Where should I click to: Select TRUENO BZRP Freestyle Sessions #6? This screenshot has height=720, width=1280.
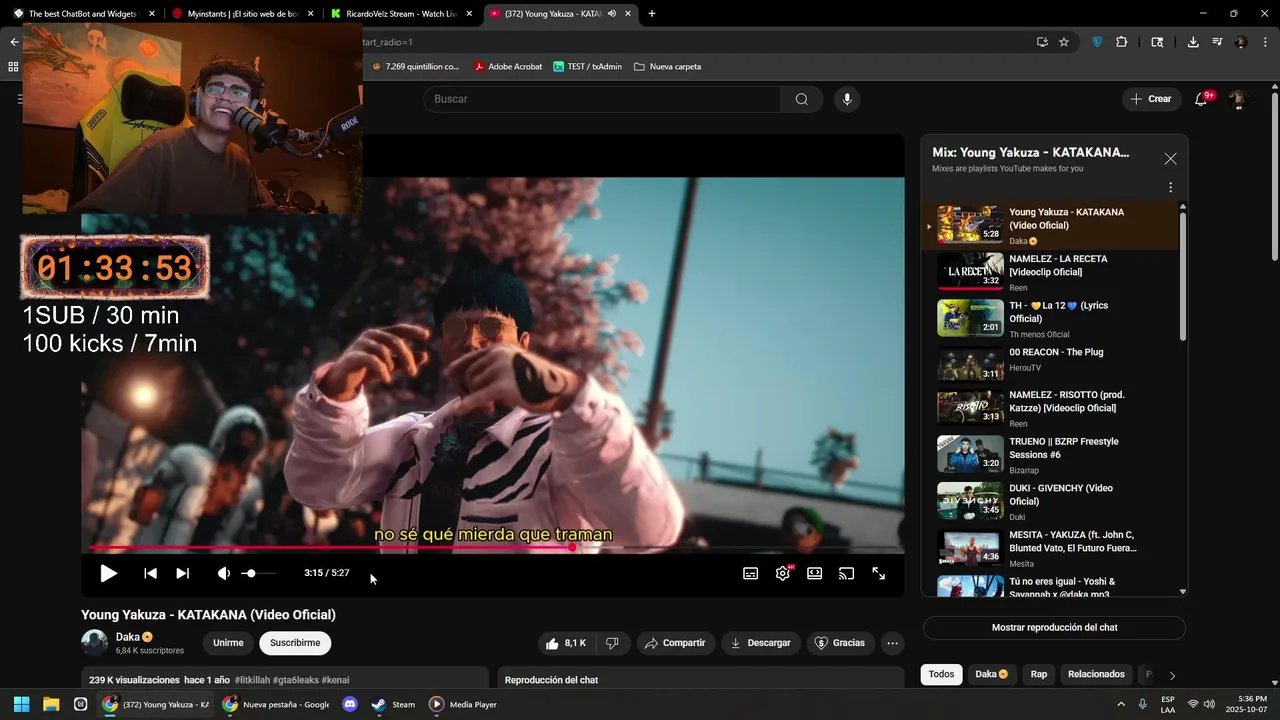1050,454
